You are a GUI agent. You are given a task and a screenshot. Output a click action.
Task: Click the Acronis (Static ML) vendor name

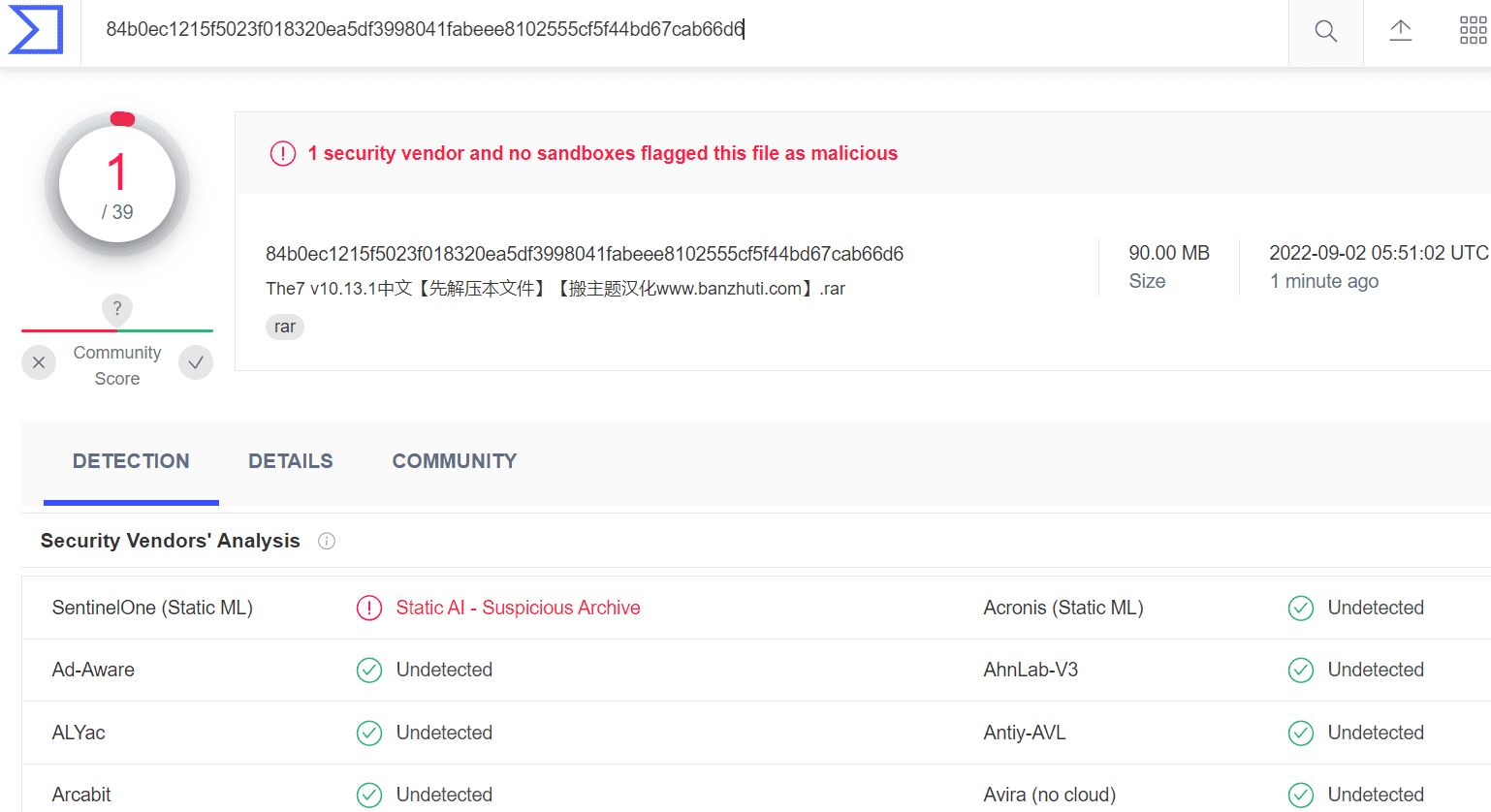coord(1063,608)
